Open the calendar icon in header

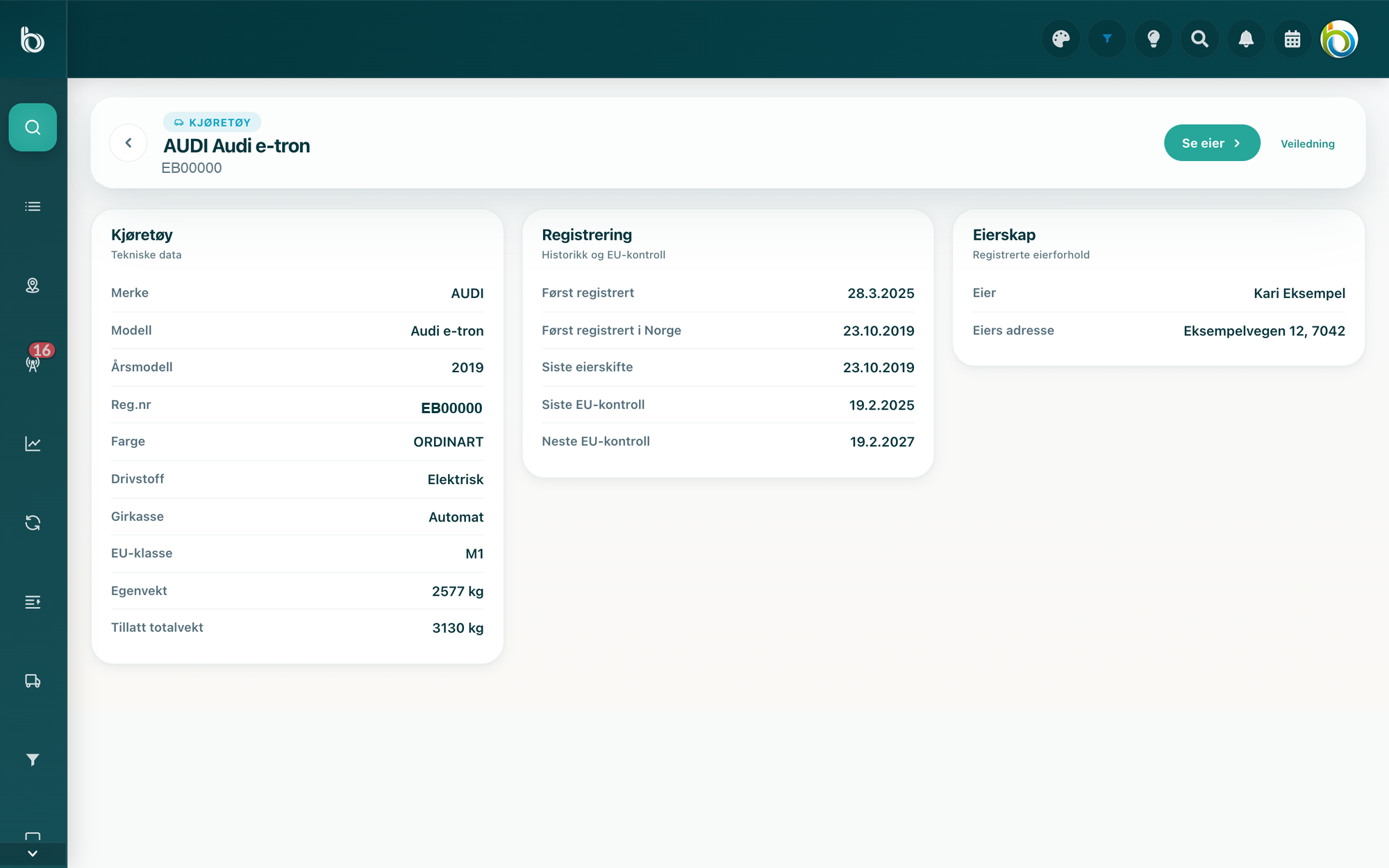click(x=1292, y=39)
